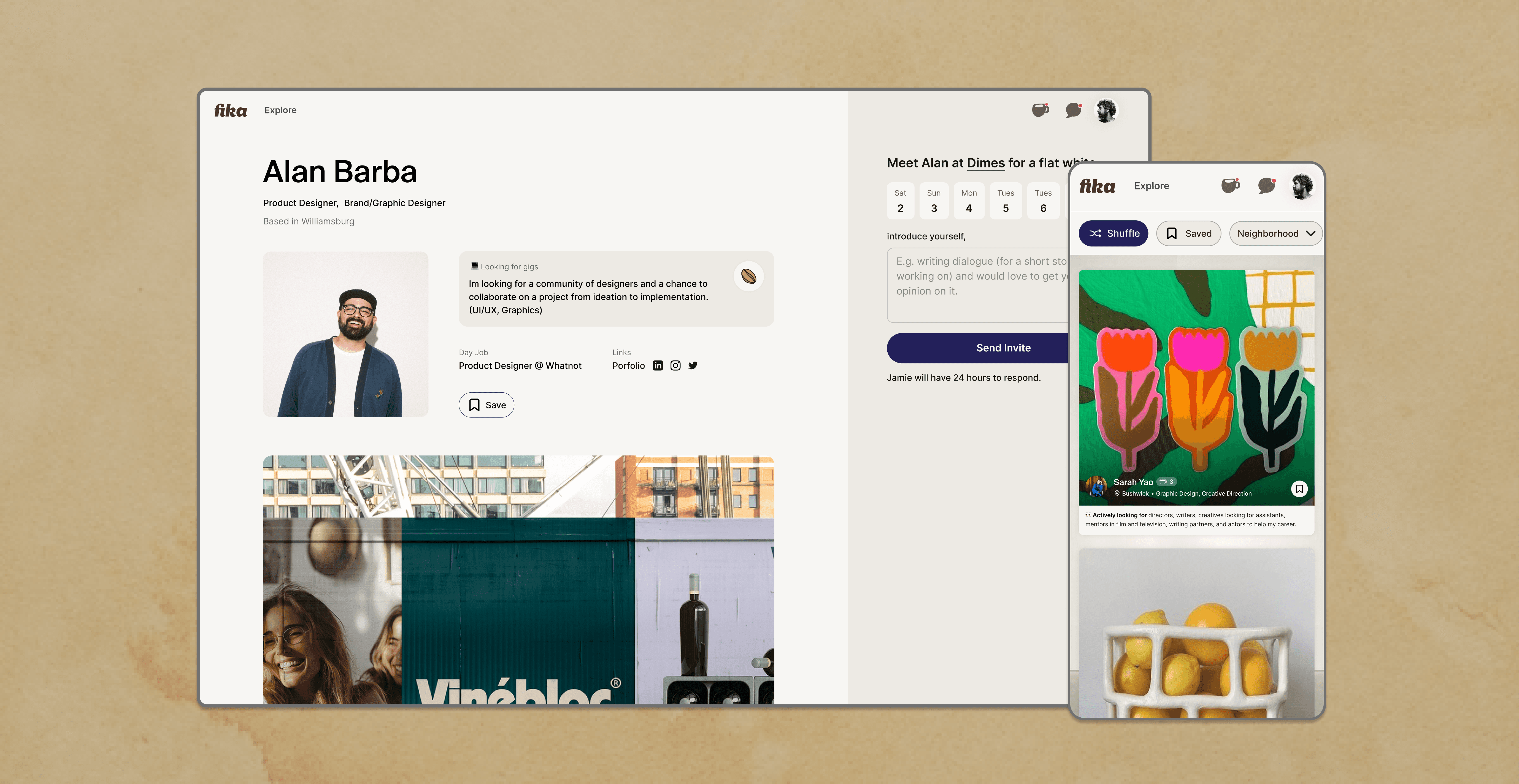
Task: Open profile avatar in desktop window header
Action: pos(1106,110)
